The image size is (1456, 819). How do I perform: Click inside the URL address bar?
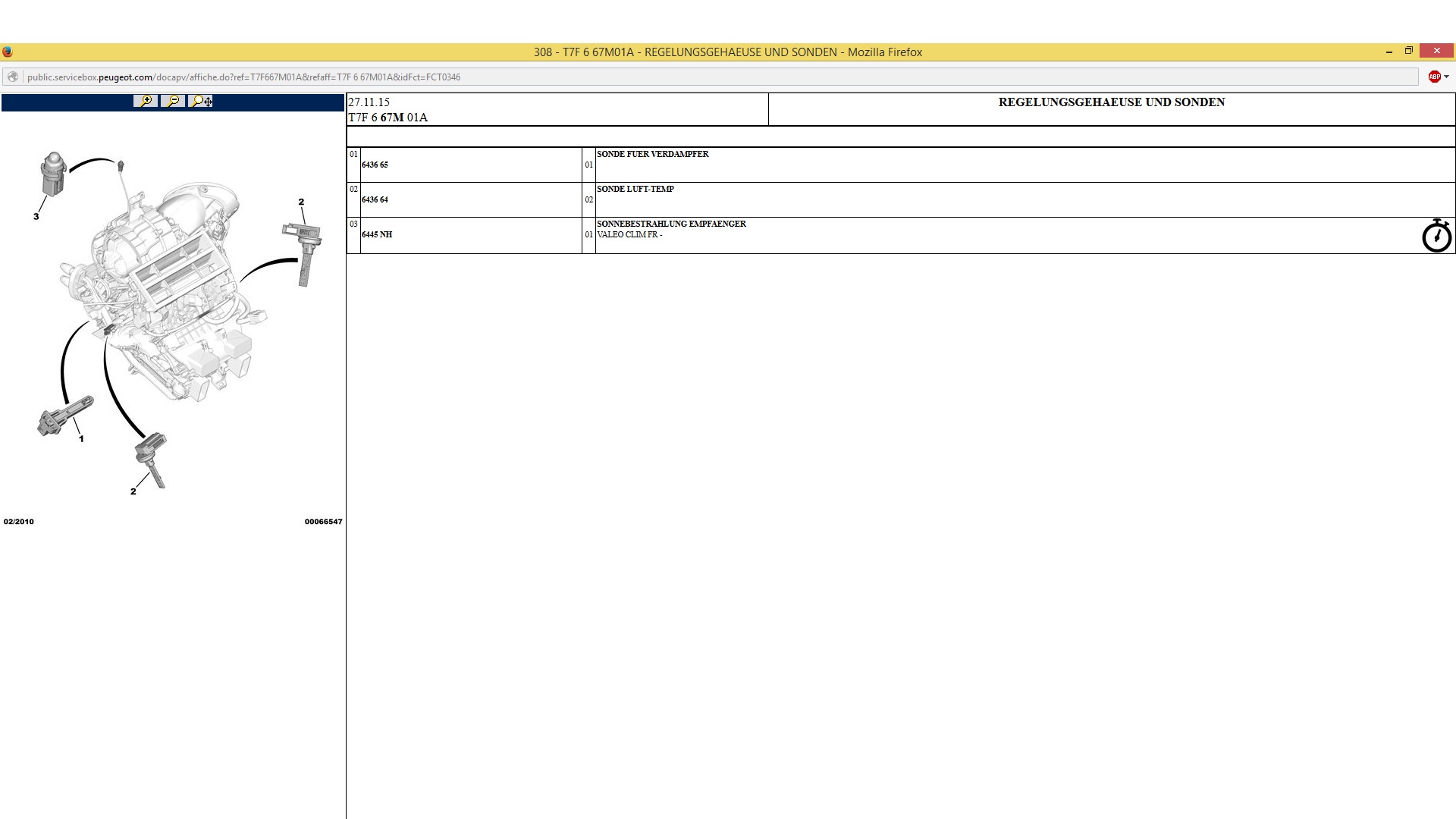(x=682, y=77)
